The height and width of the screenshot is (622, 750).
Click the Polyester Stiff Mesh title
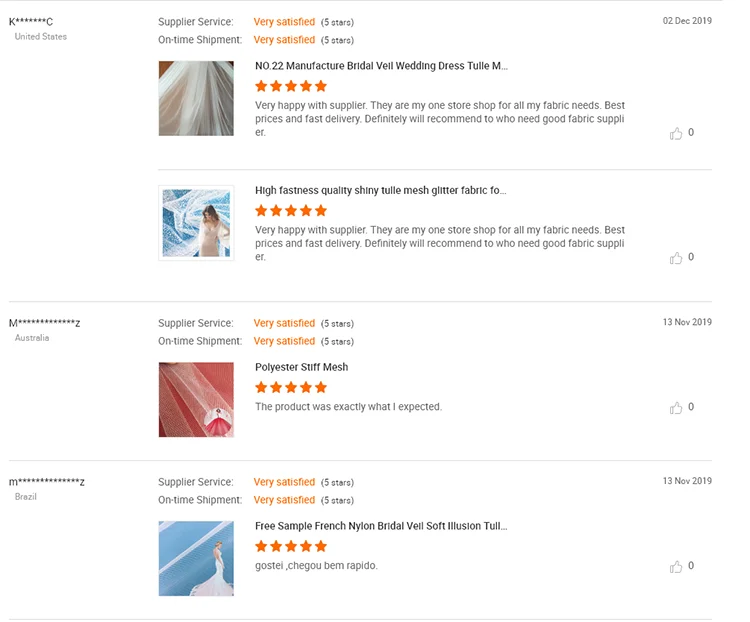point(301,367)
